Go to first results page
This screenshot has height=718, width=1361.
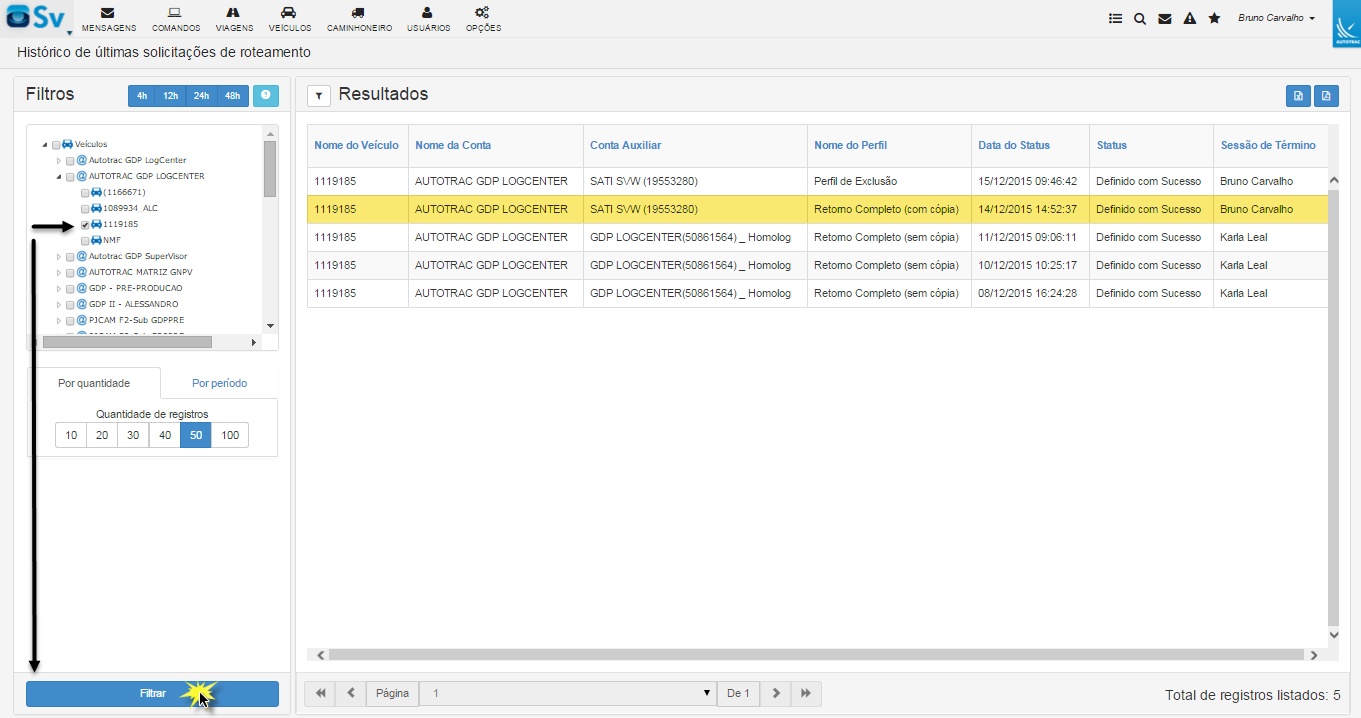point(320,693)
